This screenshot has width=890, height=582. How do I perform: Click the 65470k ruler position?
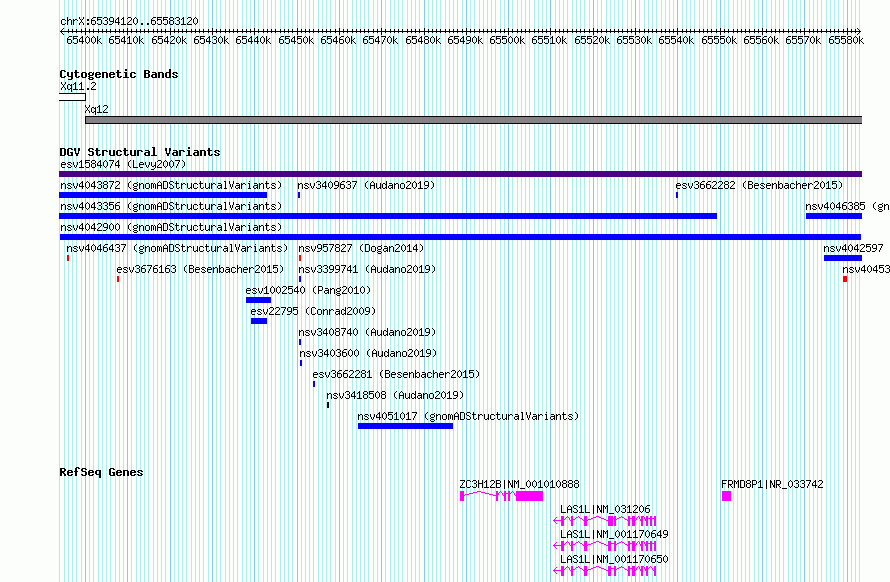pos(380,41)
